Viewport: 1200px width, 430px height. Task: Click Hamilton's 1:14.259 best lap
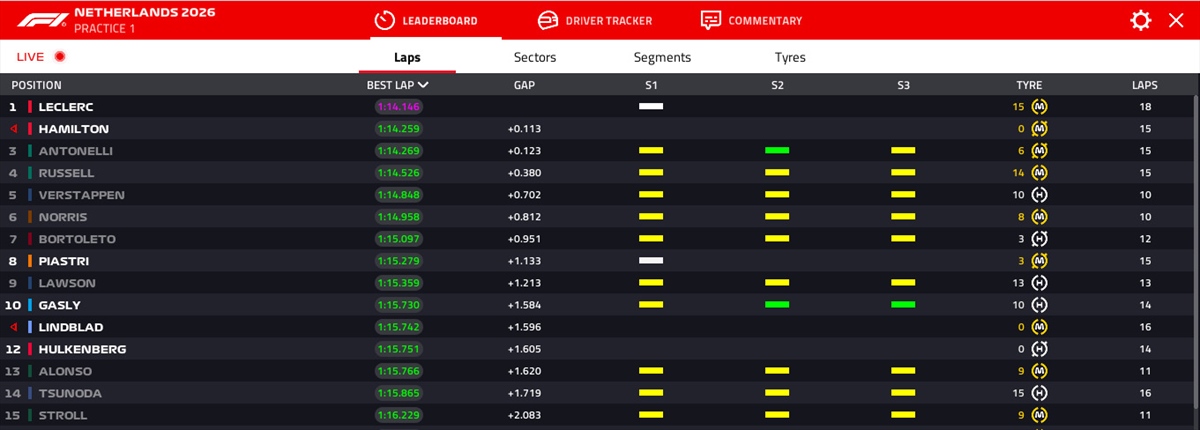(397, 128)
